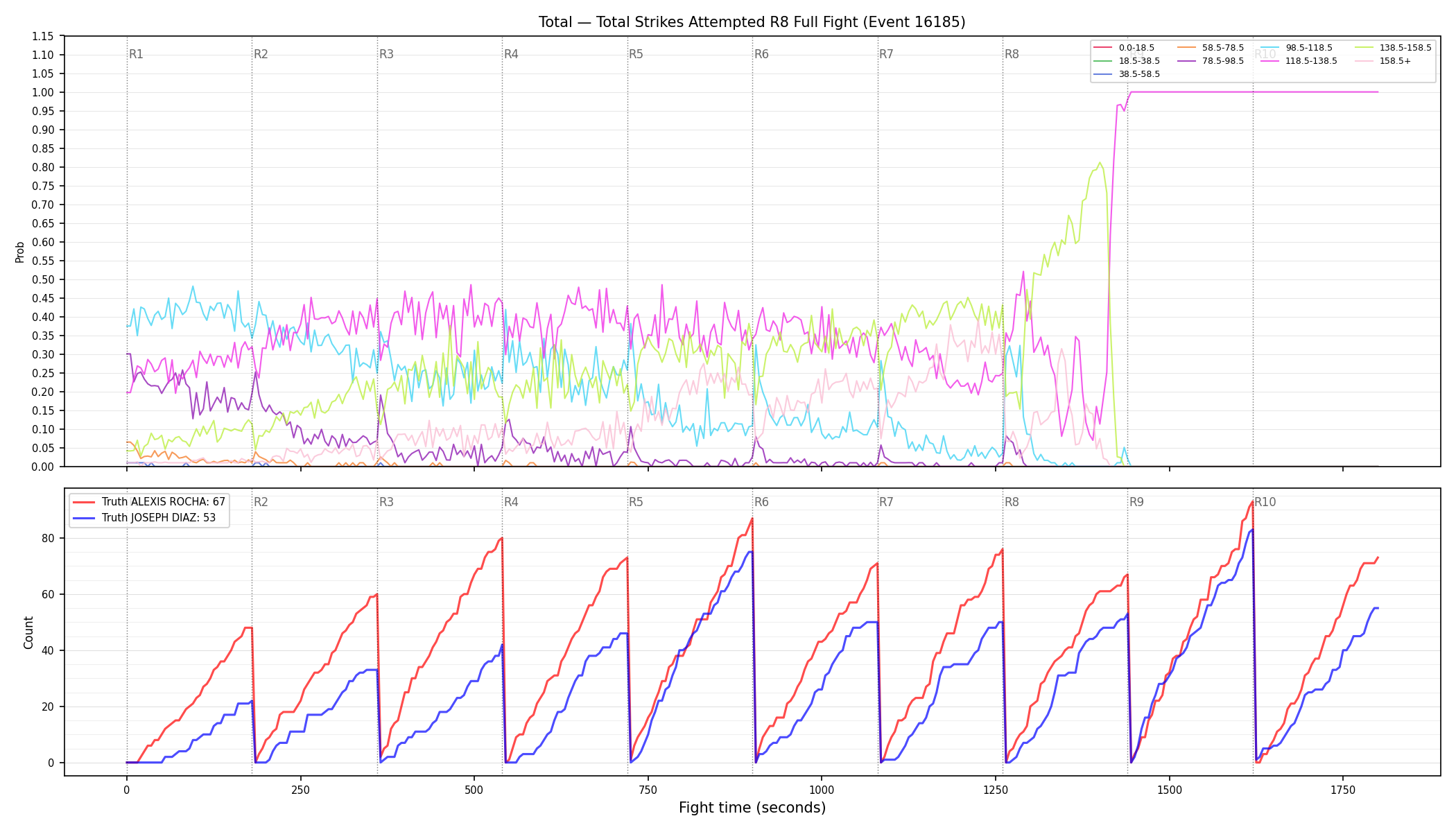Click the R6 round label in the probability chart

coord(761,54)
